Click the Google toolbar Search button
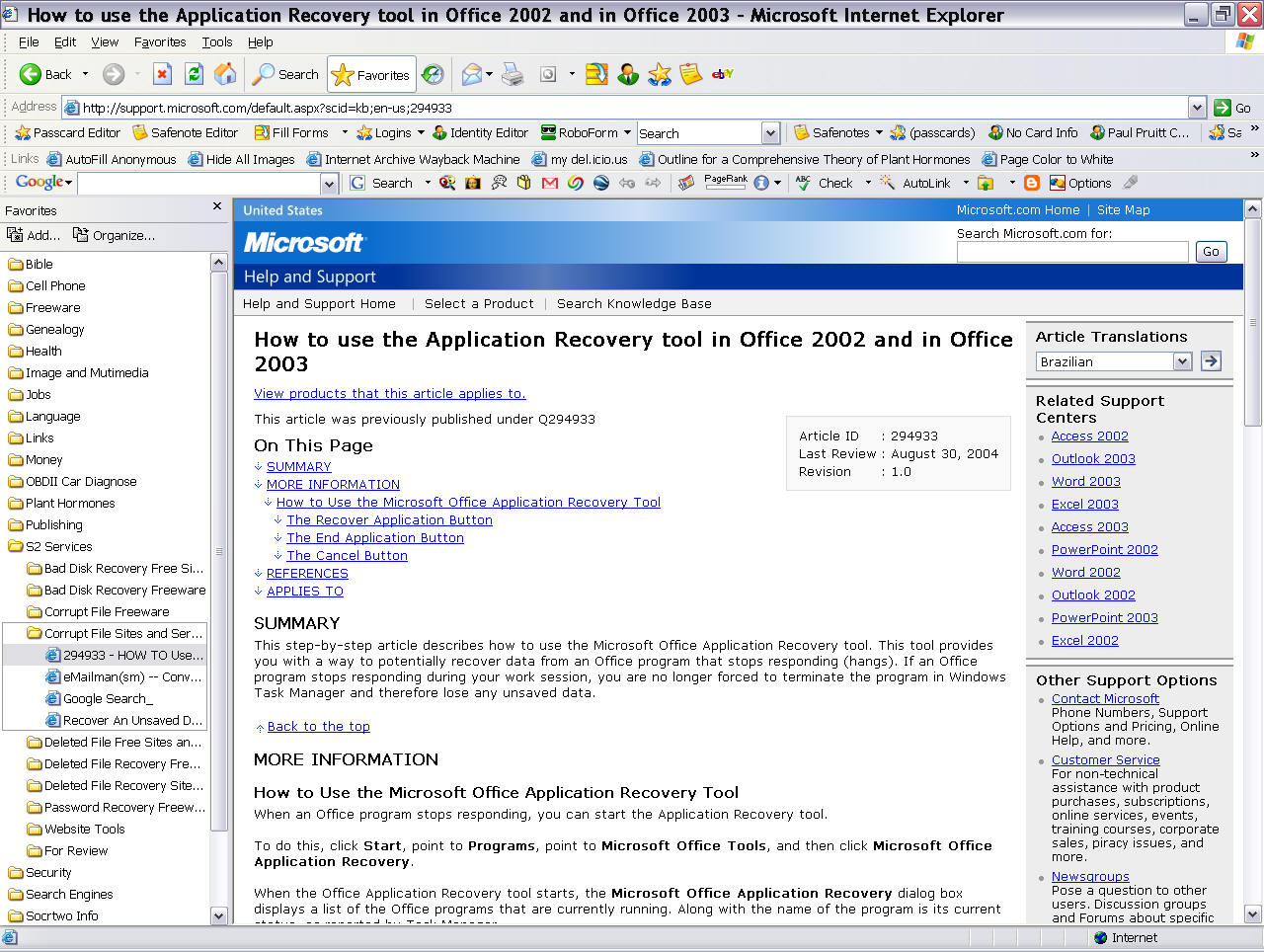 pyautogui.click(x=382, y=183)
